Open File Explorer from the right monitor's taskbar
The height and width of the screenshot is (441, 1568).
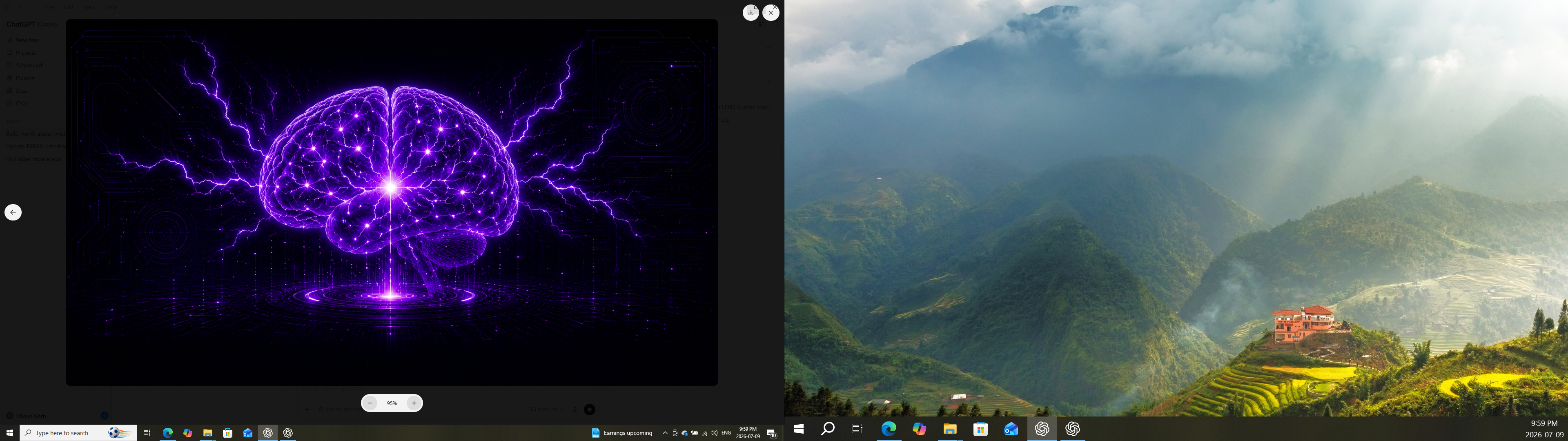click(x=949, y=429)
